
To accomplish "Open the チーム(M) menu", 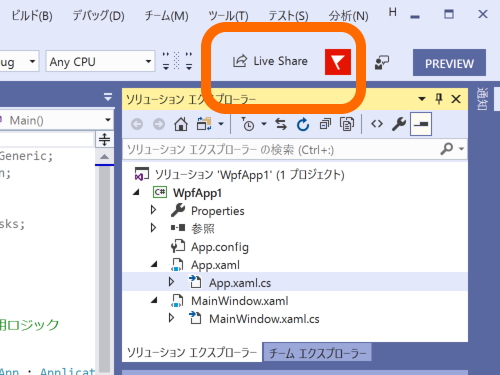I will pyautogui.click(x=166, y=16).
